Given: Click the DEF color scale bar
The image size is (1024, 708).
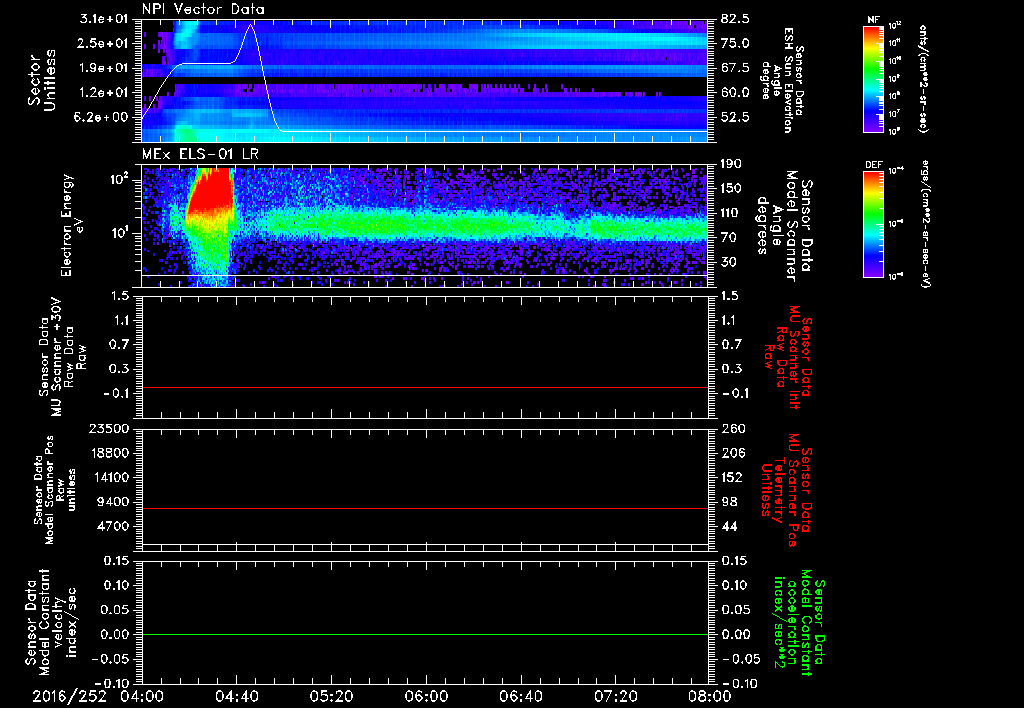Looking at the screenshot, I should coord(874,224).
